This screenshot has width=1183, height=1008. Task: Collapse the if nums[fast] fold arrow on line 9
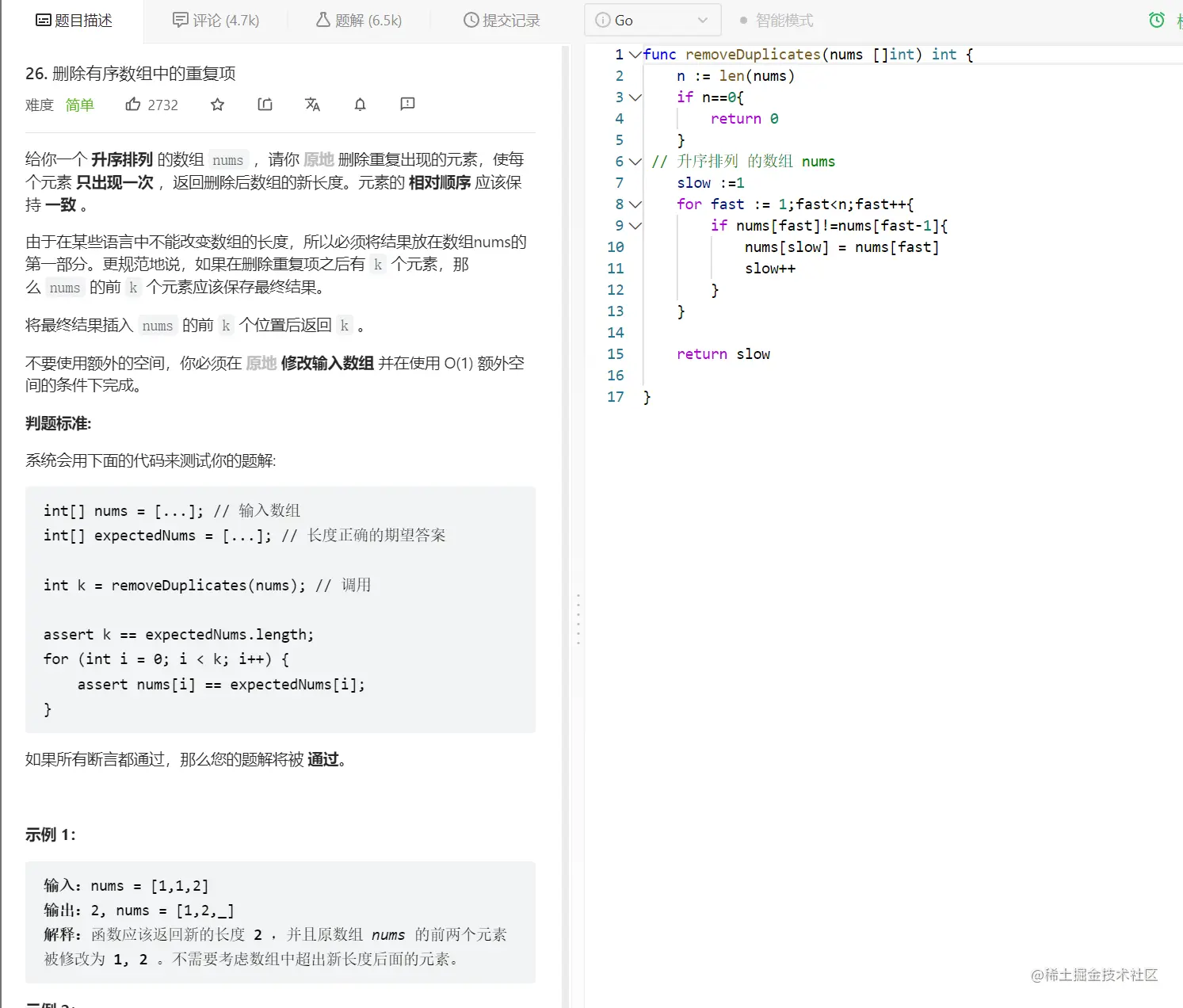coord(635,226)
